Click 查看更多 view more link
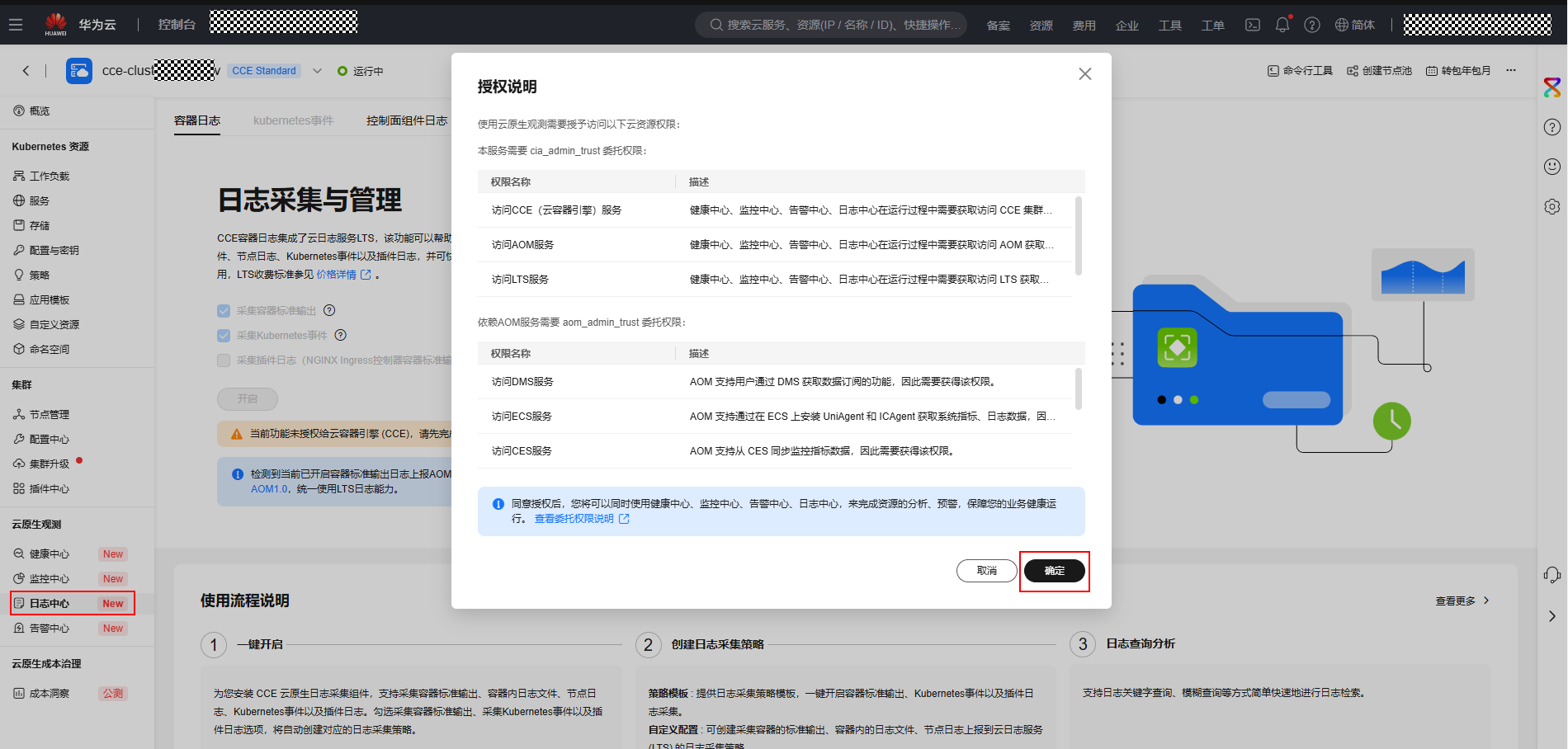This screenshot has height=749, width=1568. (x=1462, y=601)
